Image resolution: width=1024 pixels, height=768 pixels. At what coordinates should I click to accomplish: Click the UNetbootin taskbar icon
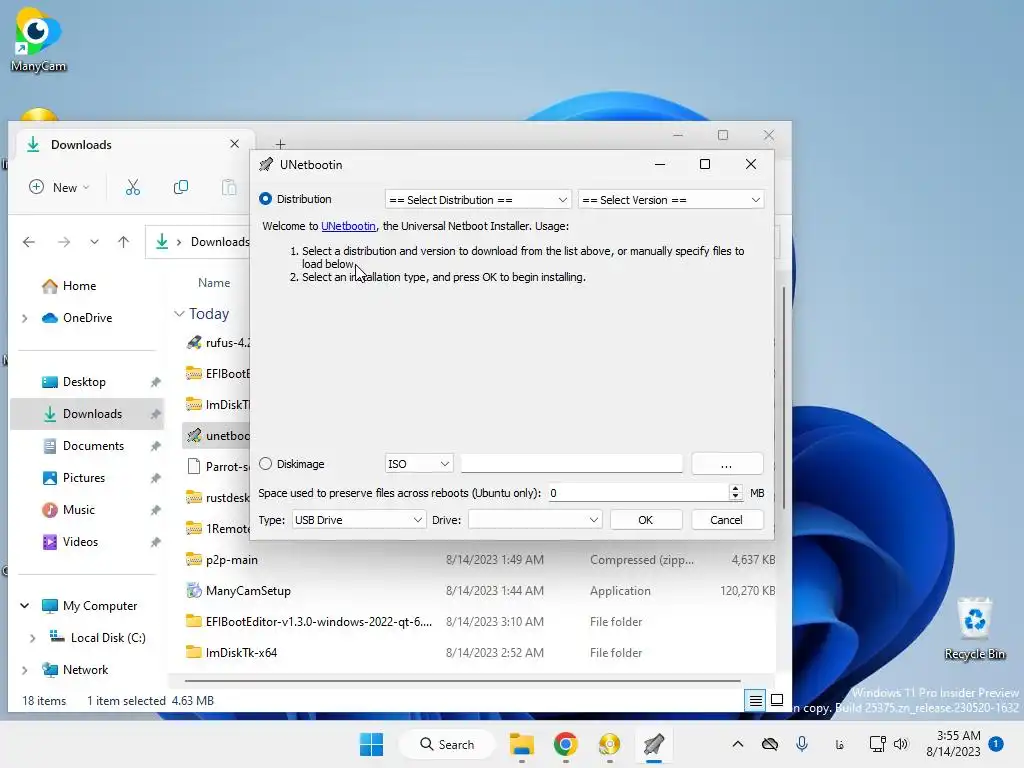[x=653, y=744]
